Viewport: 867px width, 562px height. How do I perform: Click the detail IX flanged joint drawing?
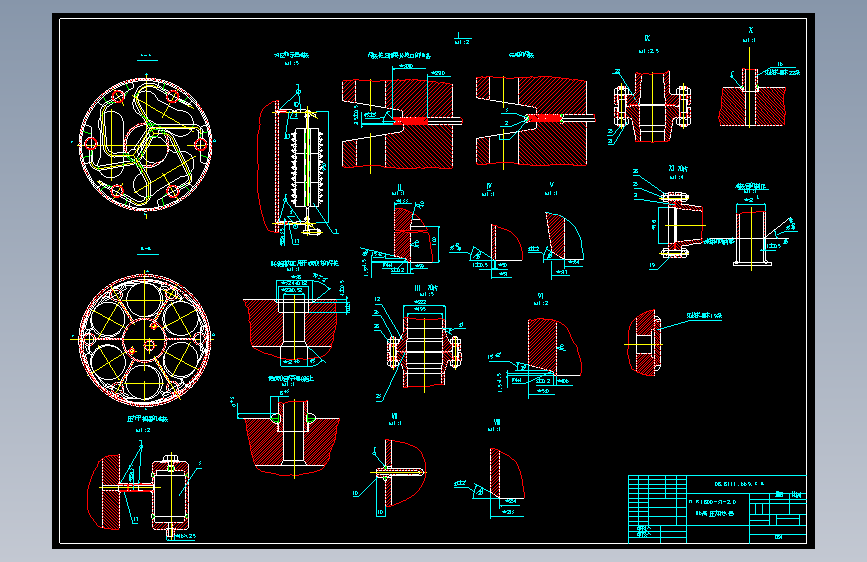(x=652, y=106)
